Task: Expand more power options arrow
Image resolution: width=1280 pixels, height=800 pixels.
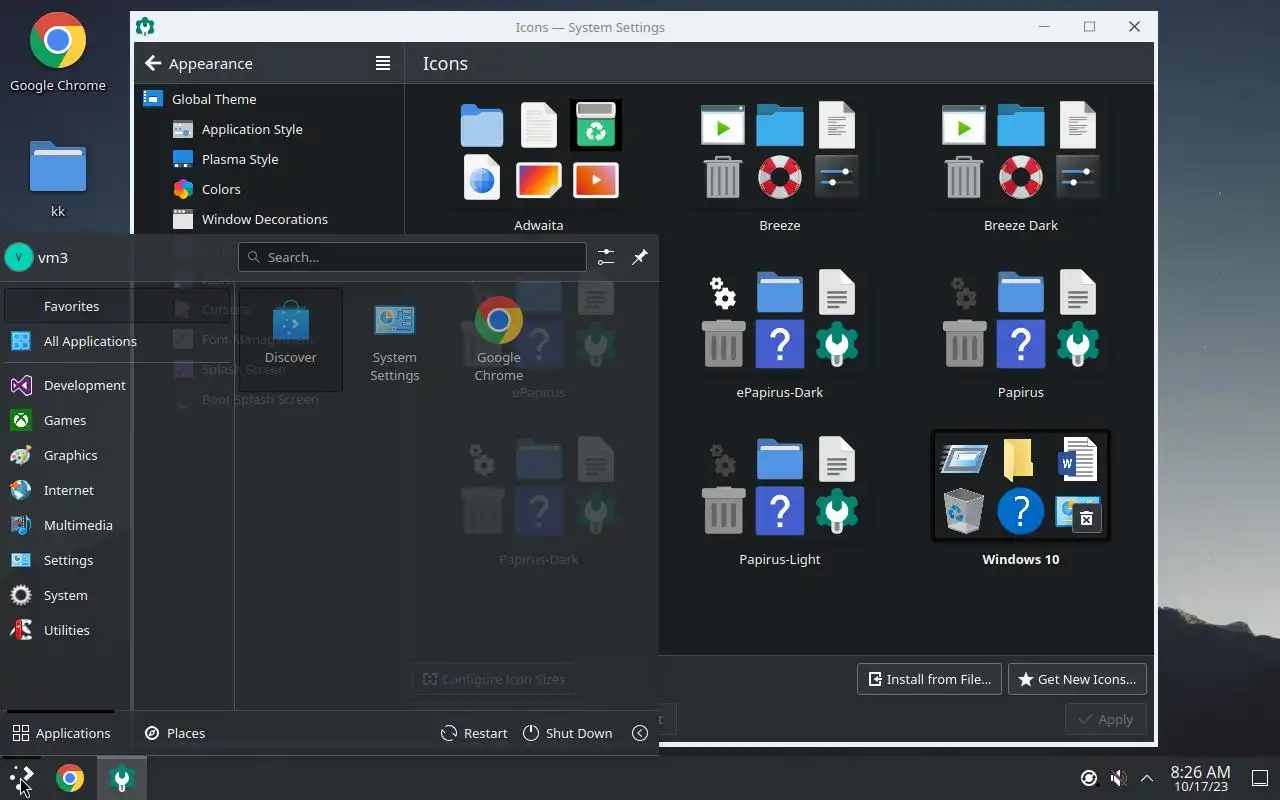Action: 640,733
